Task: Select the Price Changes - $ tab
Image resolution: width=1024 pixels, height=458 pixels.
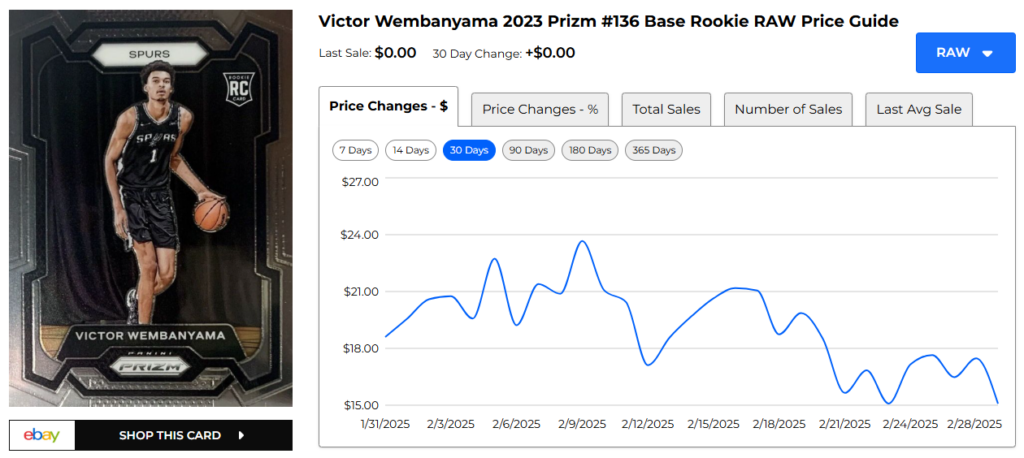Action: coord(388,106)
